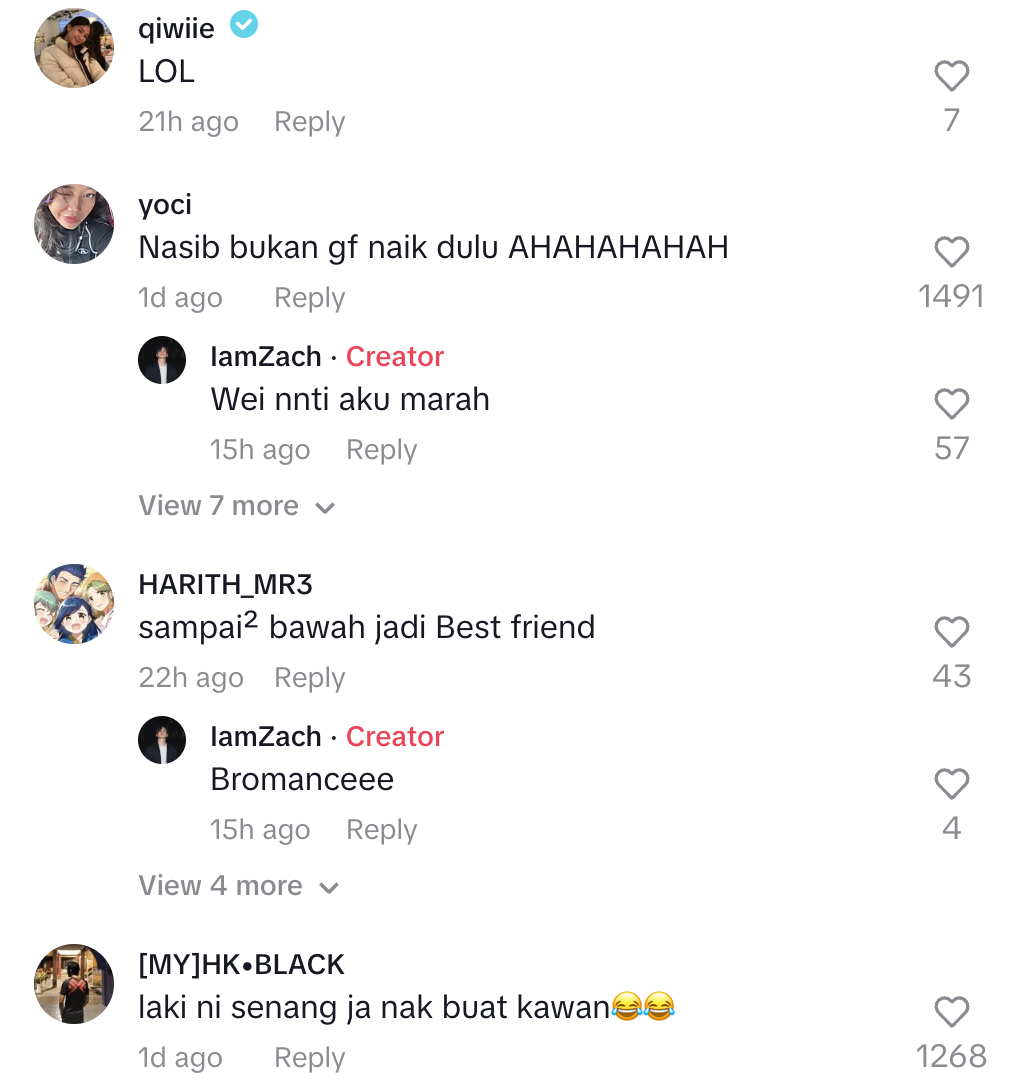Tap IamZach's avatar beside "Wei nnti aku marah"
Screen dimensions: 1032x1082
coord(162,360)
